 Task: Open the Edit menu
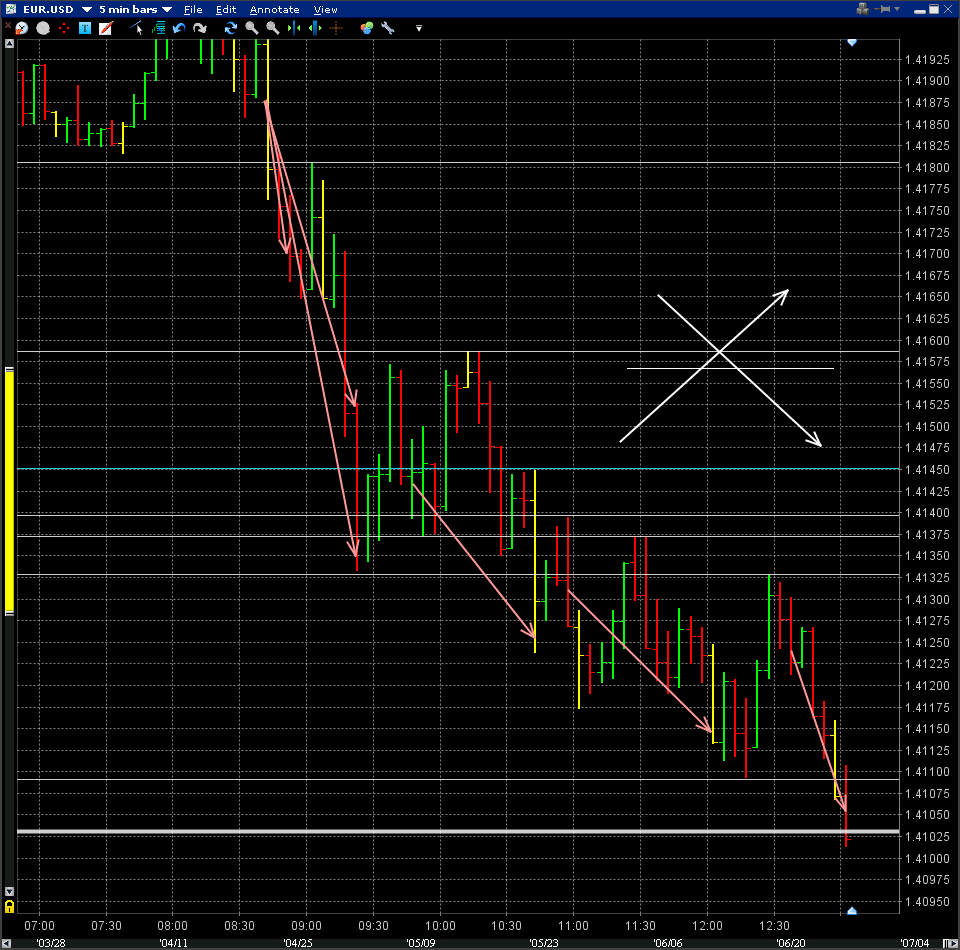click(x=226, y=10)
